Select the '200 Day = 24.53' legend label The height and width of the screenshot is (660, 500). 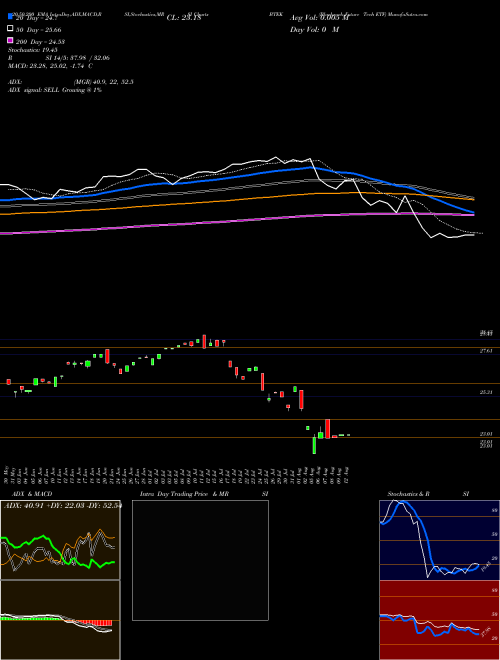(x=40, y=42)
